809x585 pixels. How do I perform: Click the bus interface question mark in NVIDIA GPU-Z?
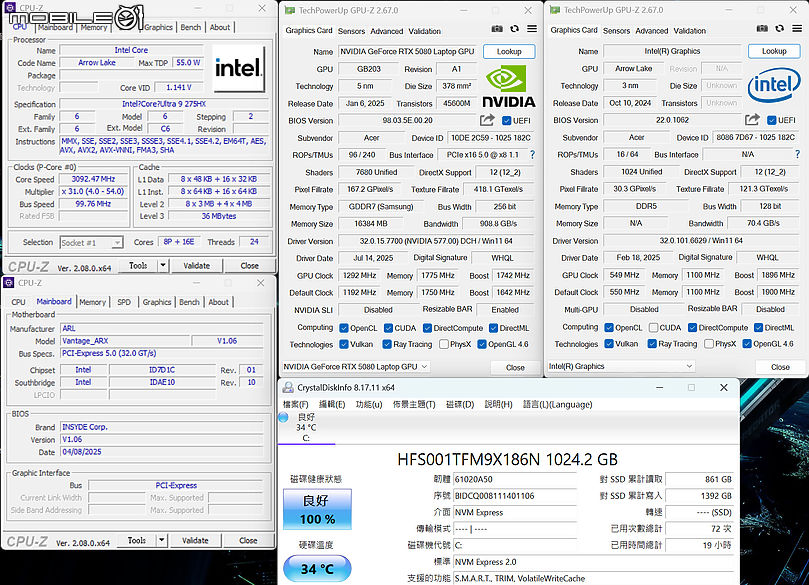pyautogui.click(x=532, y=154)
